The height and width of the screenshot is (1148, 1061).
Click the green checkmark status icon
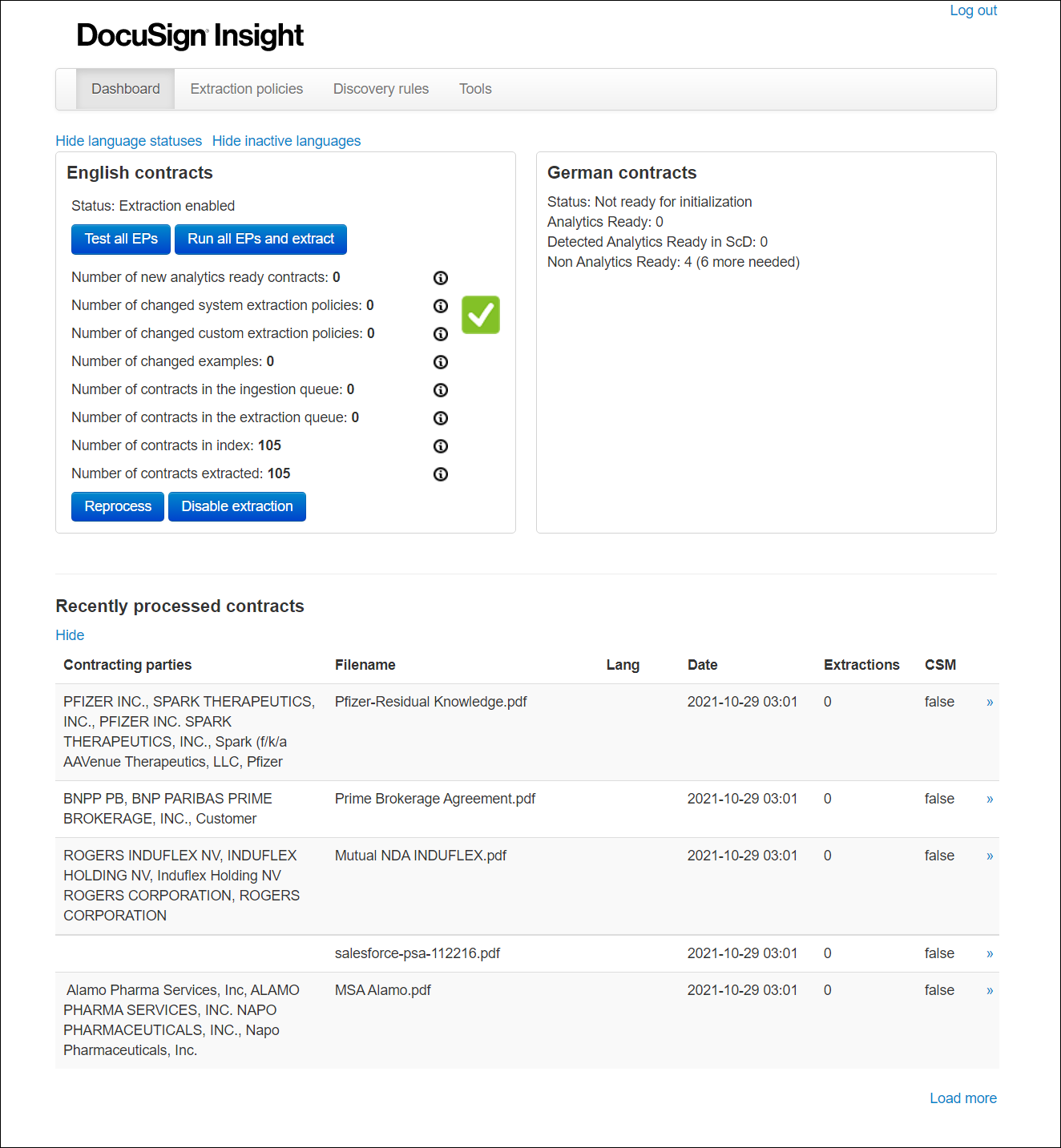coord(480,315)
